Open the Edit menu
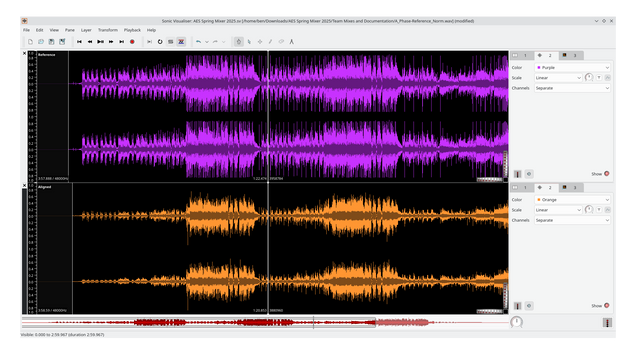 pos(39,30)
